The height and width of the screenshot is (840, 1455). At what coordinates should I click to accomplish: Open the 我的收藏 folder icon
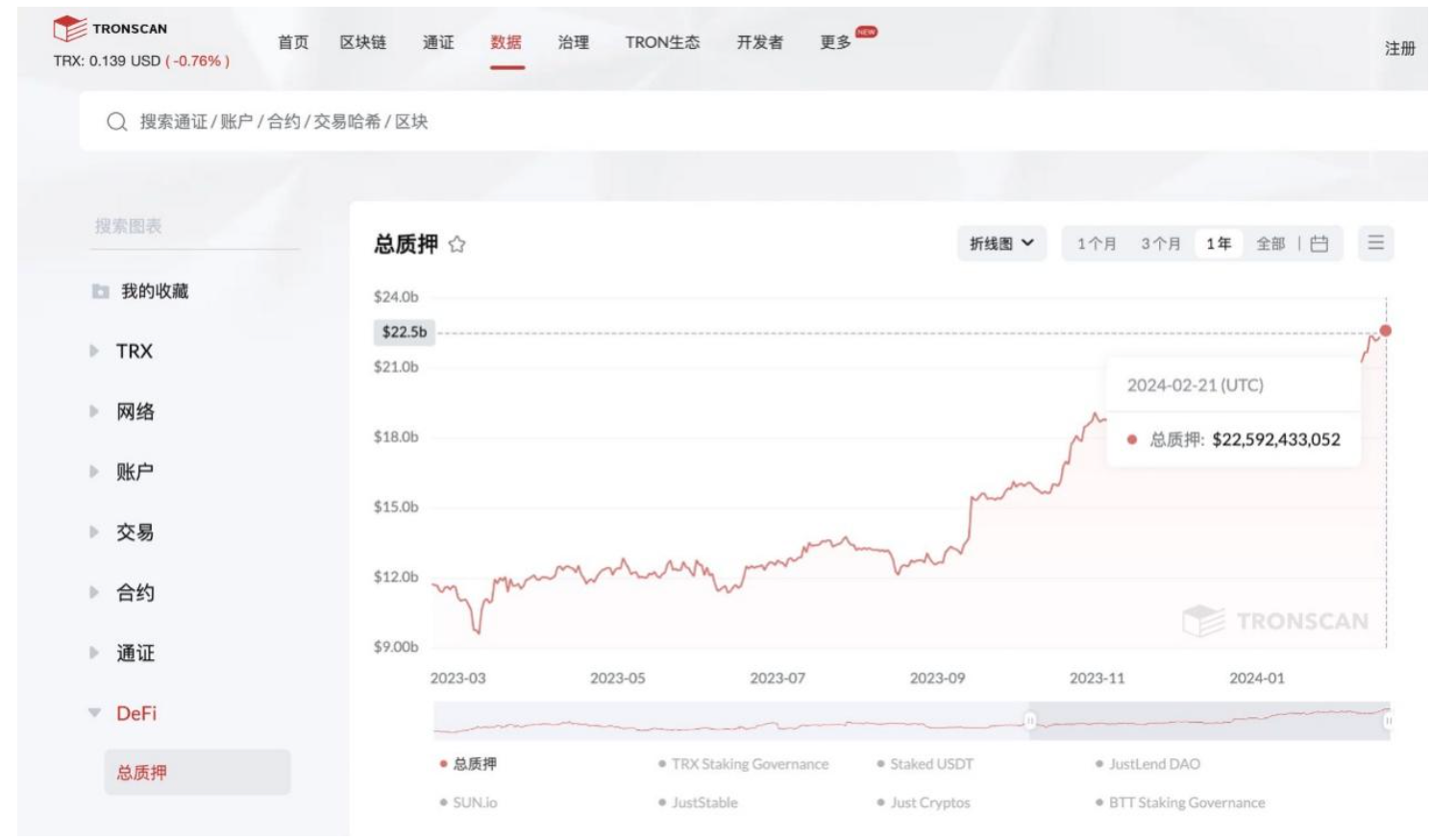pos(100,291)
